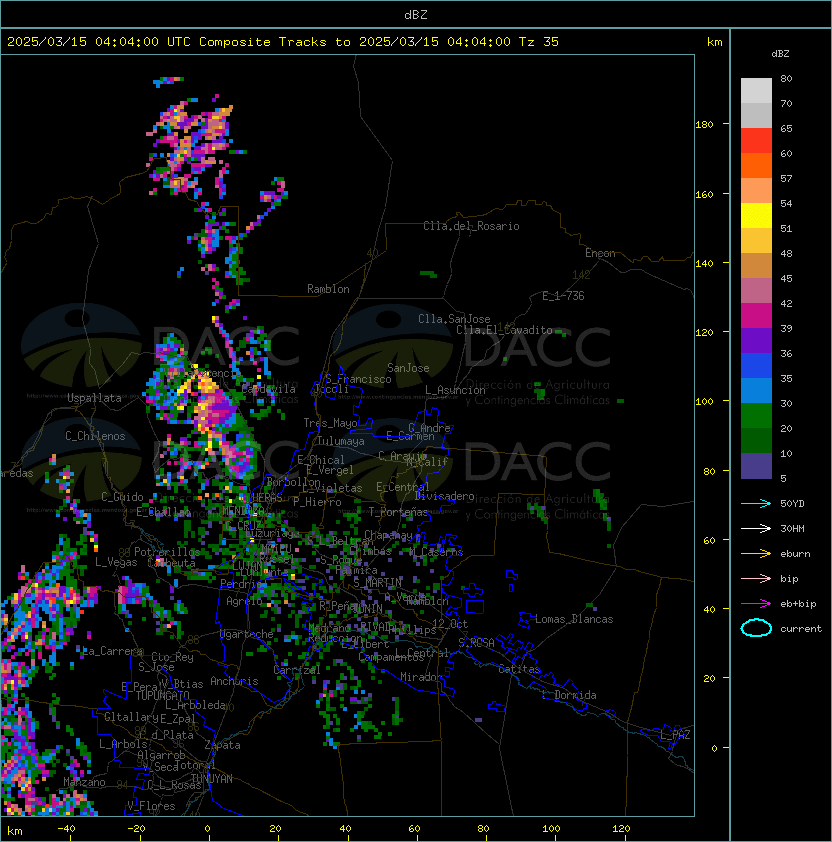Viewport: 832px width, 842px height.
Task: Click the 'dBZ' title at top
Action: click(x=416, y=15)
